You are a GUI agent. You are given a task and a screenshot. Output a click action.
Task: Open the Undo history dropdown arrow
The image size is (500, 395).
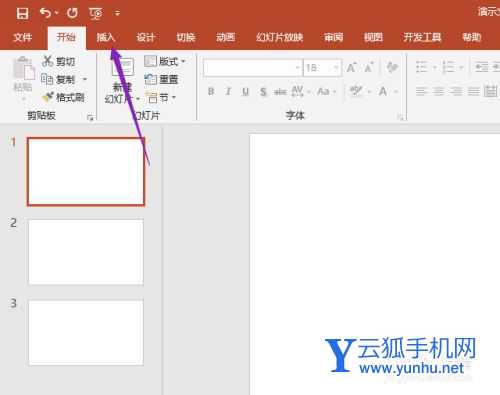(x=56, y=13)
